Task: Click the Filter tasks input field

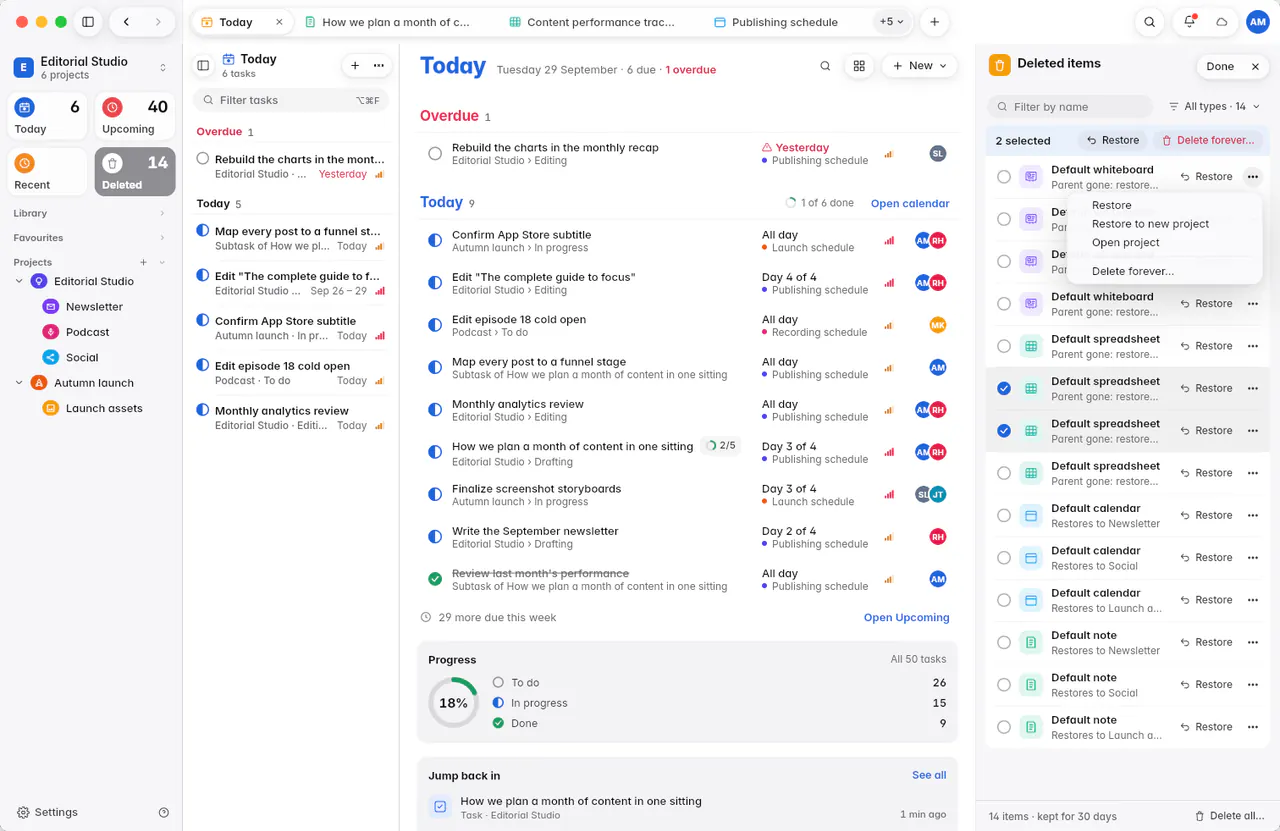Action: [x=291, y=100]
